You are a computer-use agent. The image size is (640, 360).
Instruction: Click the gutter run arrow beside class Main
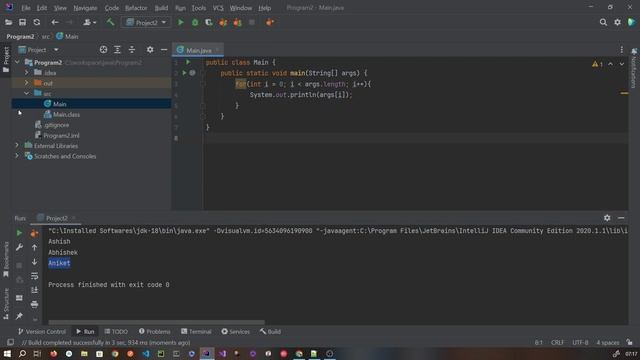coord(188,62)
